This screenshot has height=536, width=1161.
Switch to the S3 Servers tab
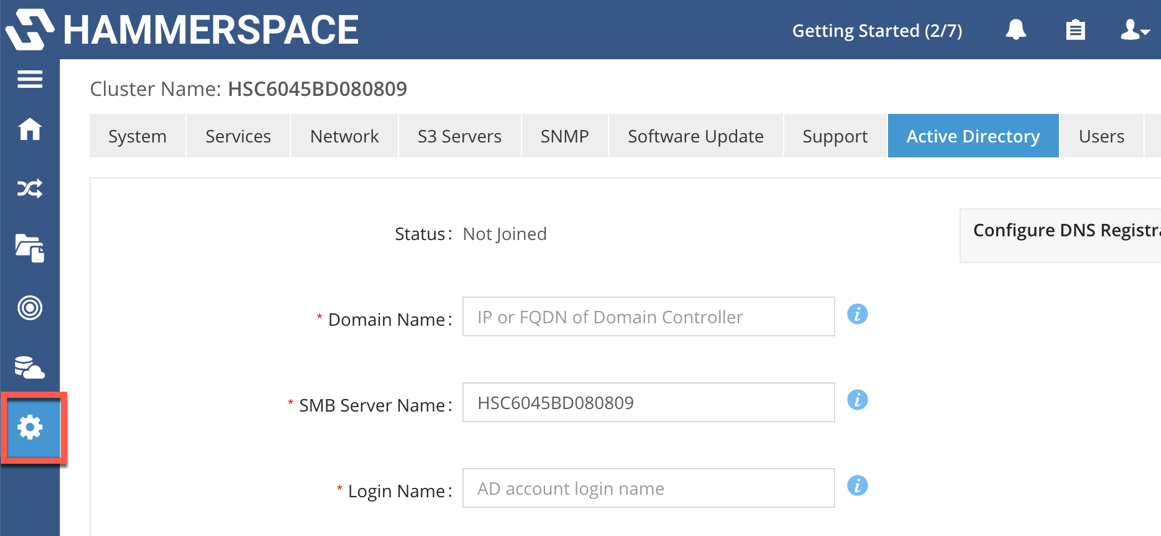459,136
